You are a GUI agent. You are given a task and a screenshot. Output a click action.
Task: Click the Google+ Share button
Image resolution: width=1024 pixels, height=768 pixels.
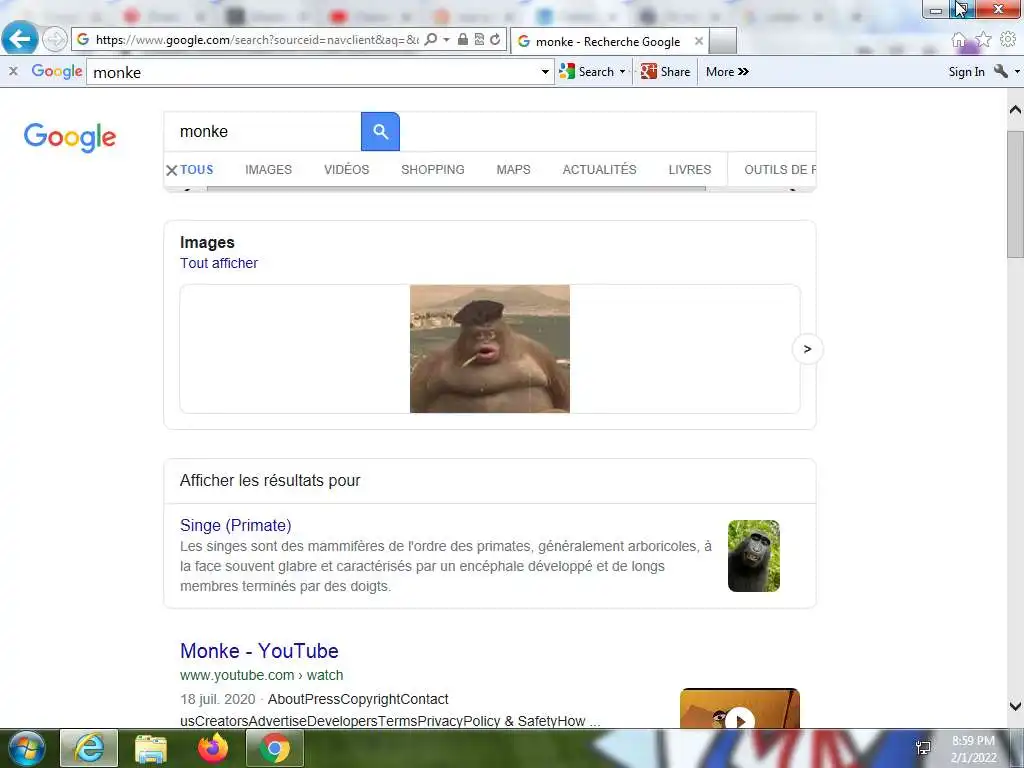coord(665,72)
